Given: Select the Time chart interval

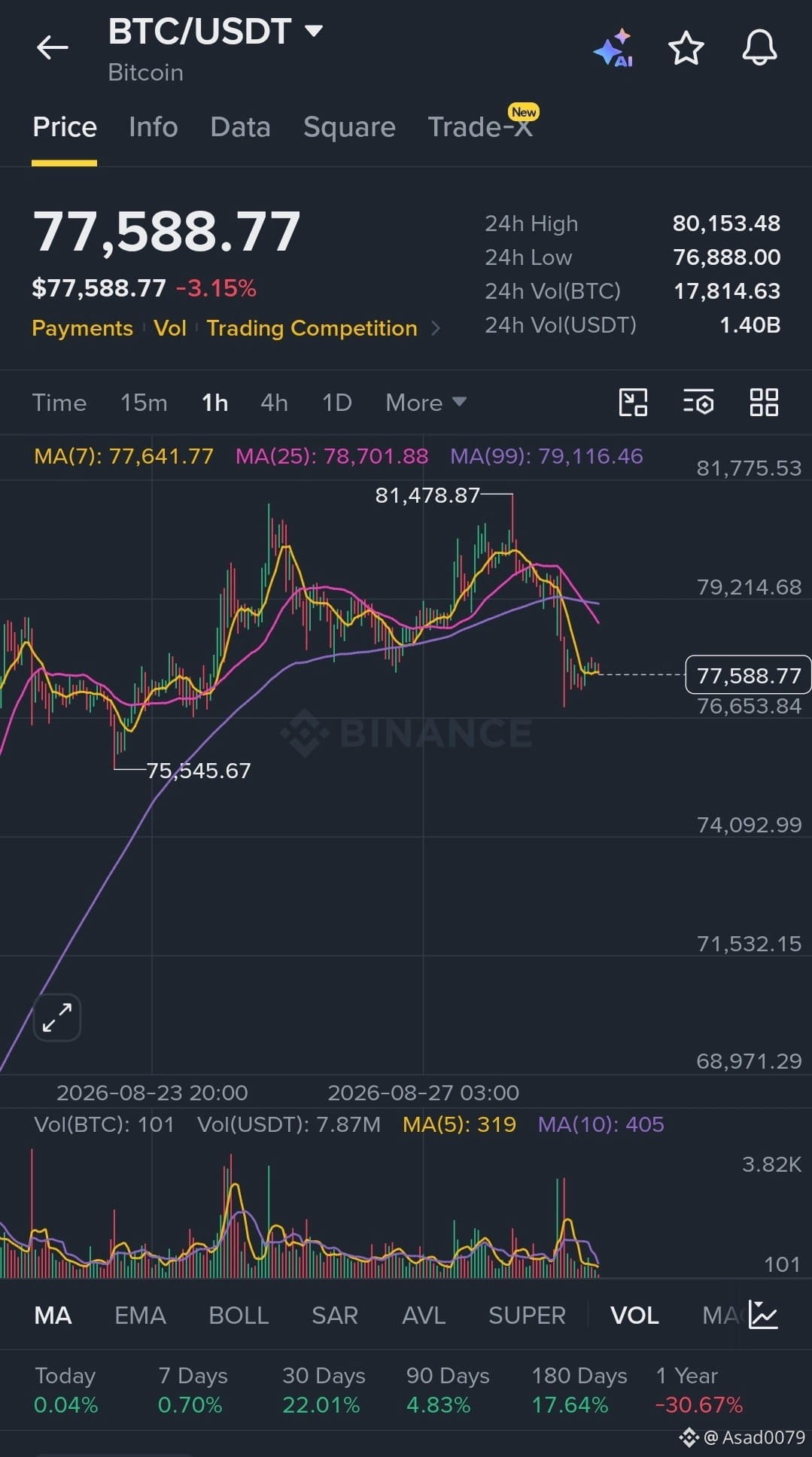Looking at the screenshot, I should coord(59,403).
